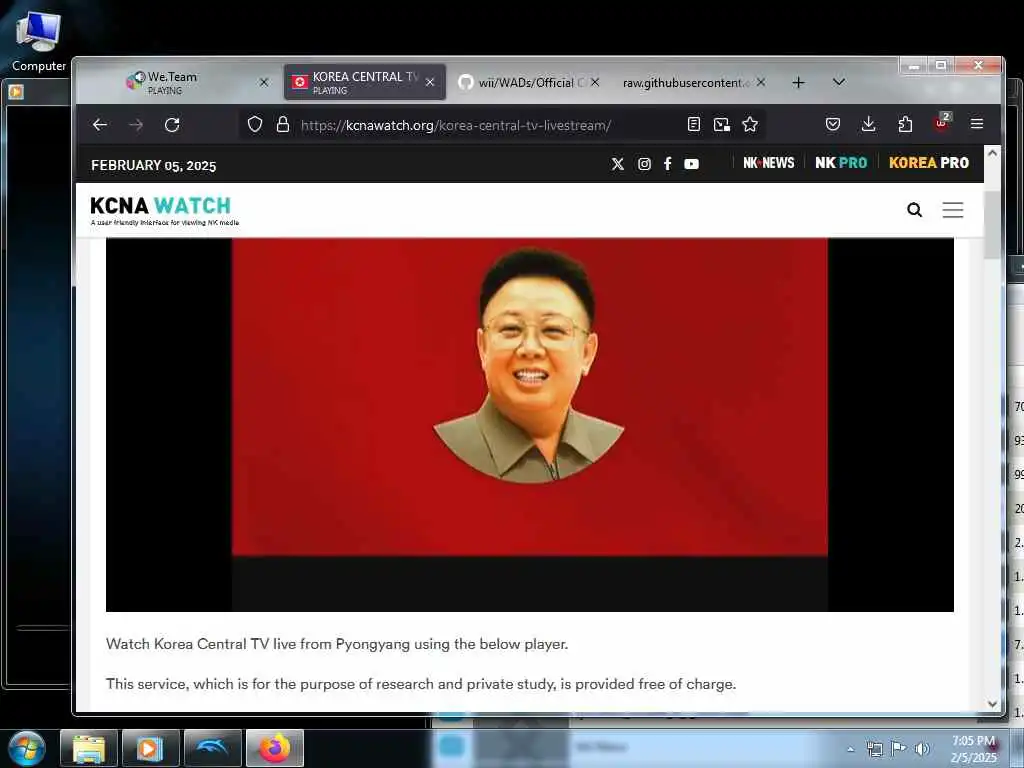Click the Firefox taskbar icon
The width and height of the screenshot is (1024, 768).
click(275, 748)
